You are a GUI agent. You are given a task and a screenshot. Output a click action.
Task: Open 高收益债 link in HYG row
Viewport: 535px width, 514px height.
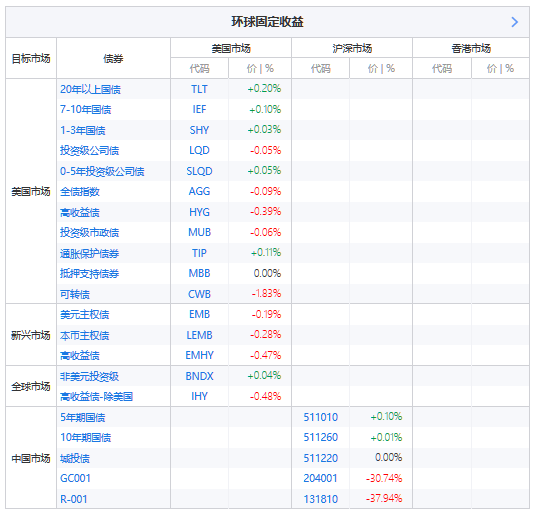click(x=80, y=212)
